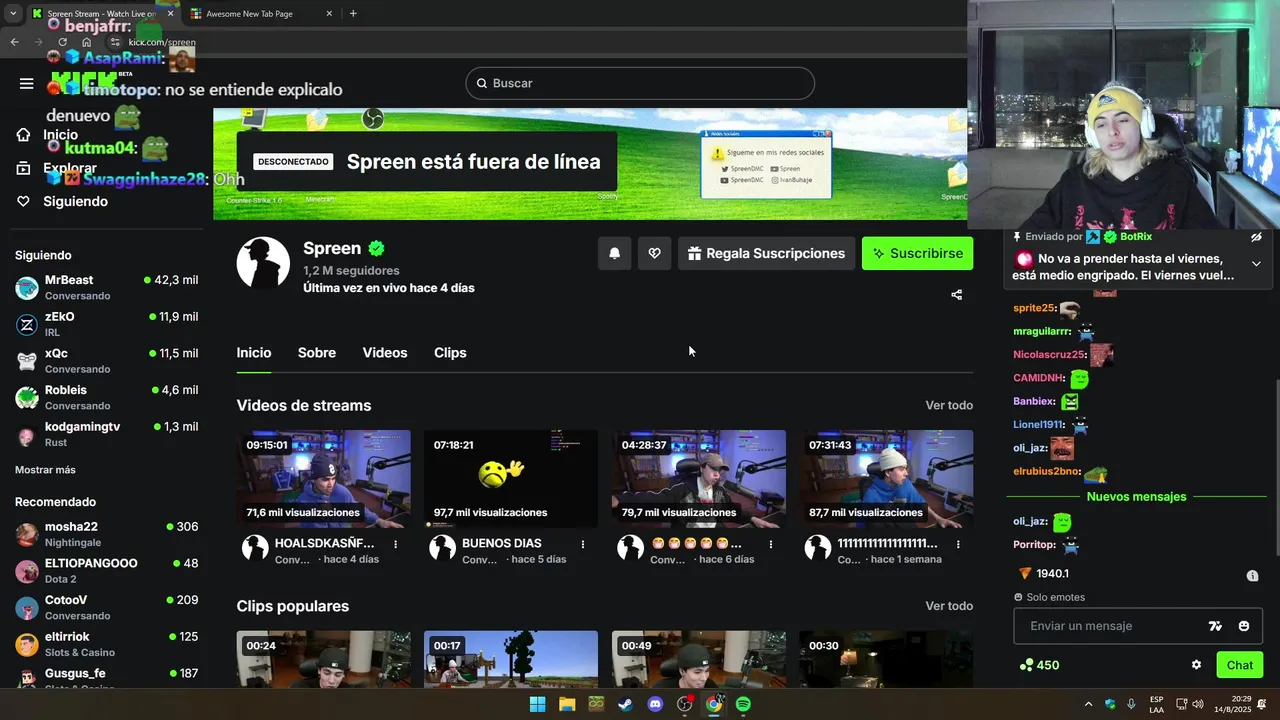Open xQc channel in sidebar
Screen dimensions: 1280x720
(x=106, y=361)
